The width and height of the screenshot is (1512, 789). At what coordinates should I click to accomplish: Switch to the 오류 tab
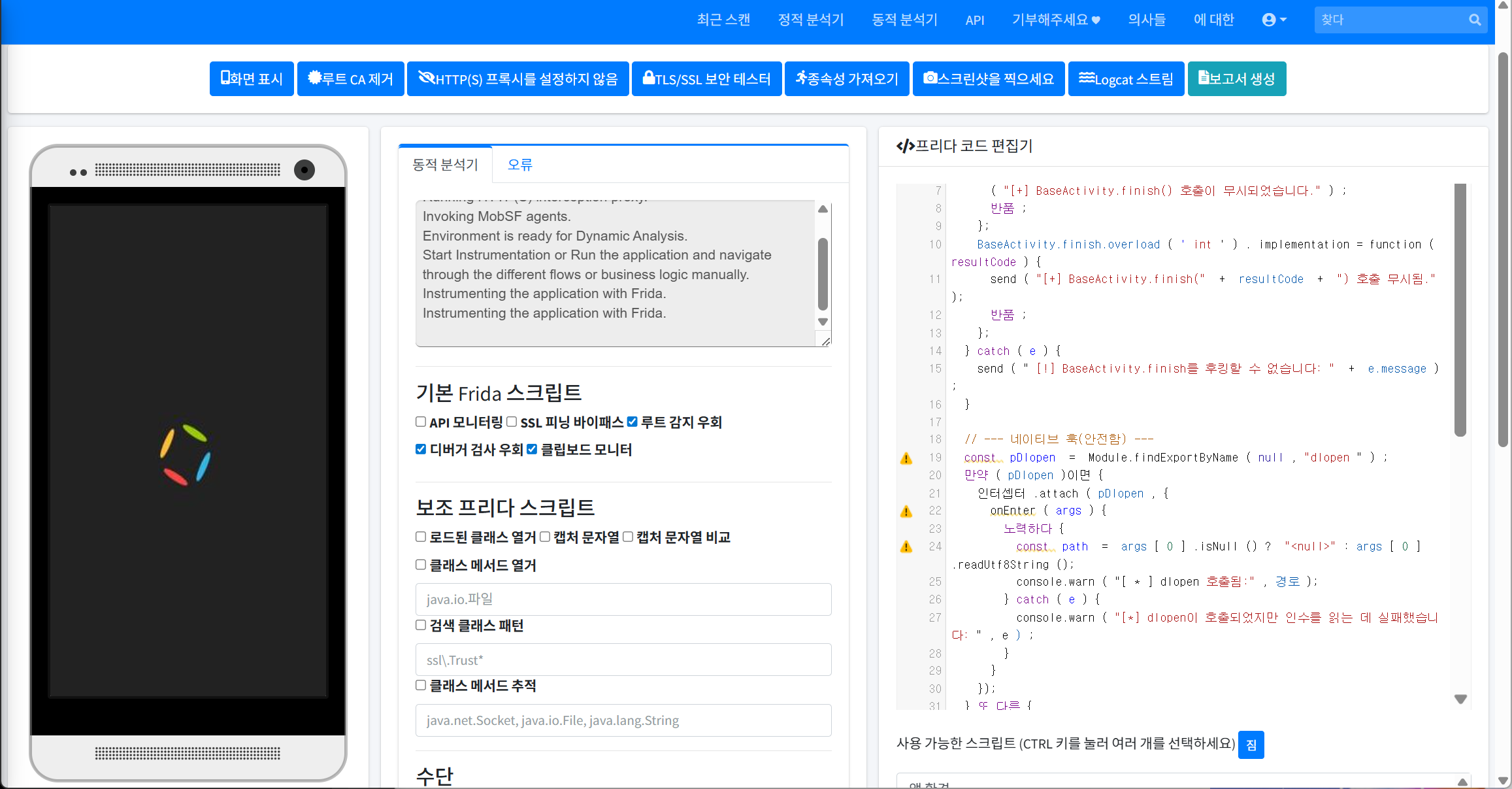(x=519, y=165)
